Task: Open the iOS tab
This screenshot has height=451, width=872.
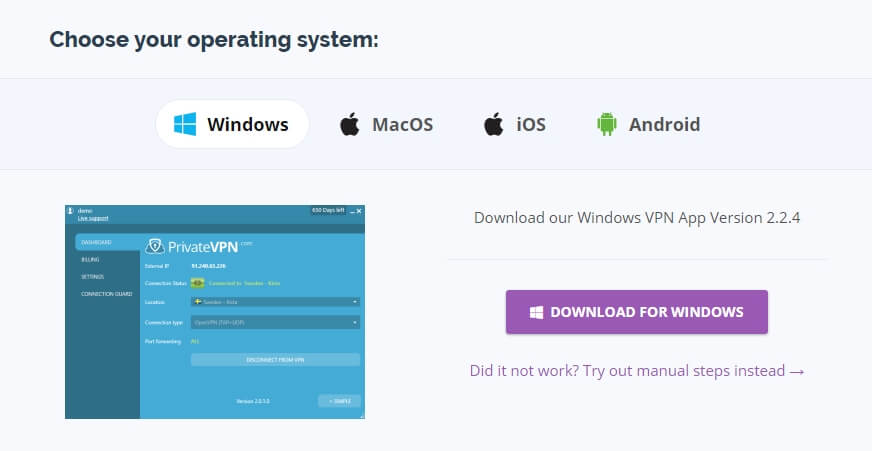Action: point(514,124)
